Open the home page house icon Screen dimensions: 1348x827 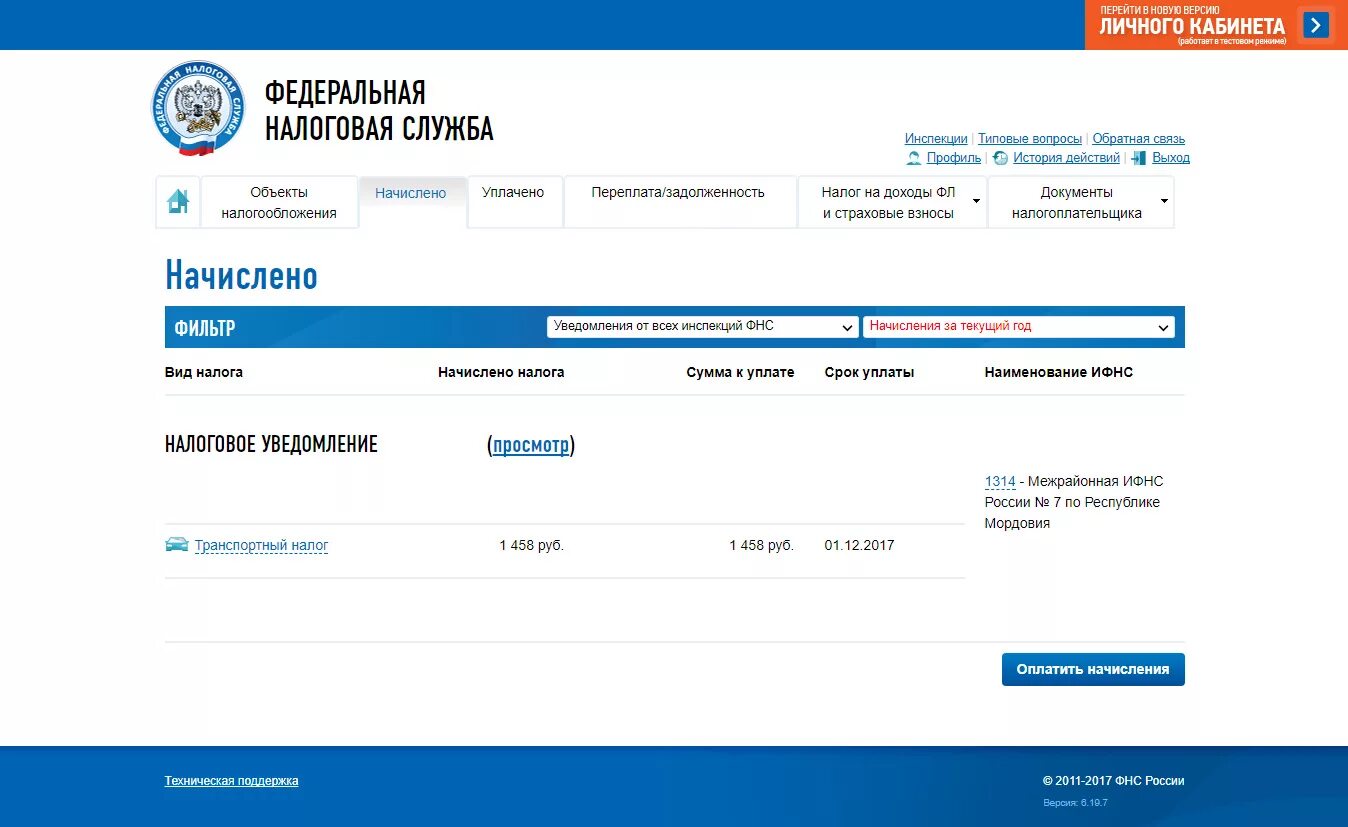[178, 201]
